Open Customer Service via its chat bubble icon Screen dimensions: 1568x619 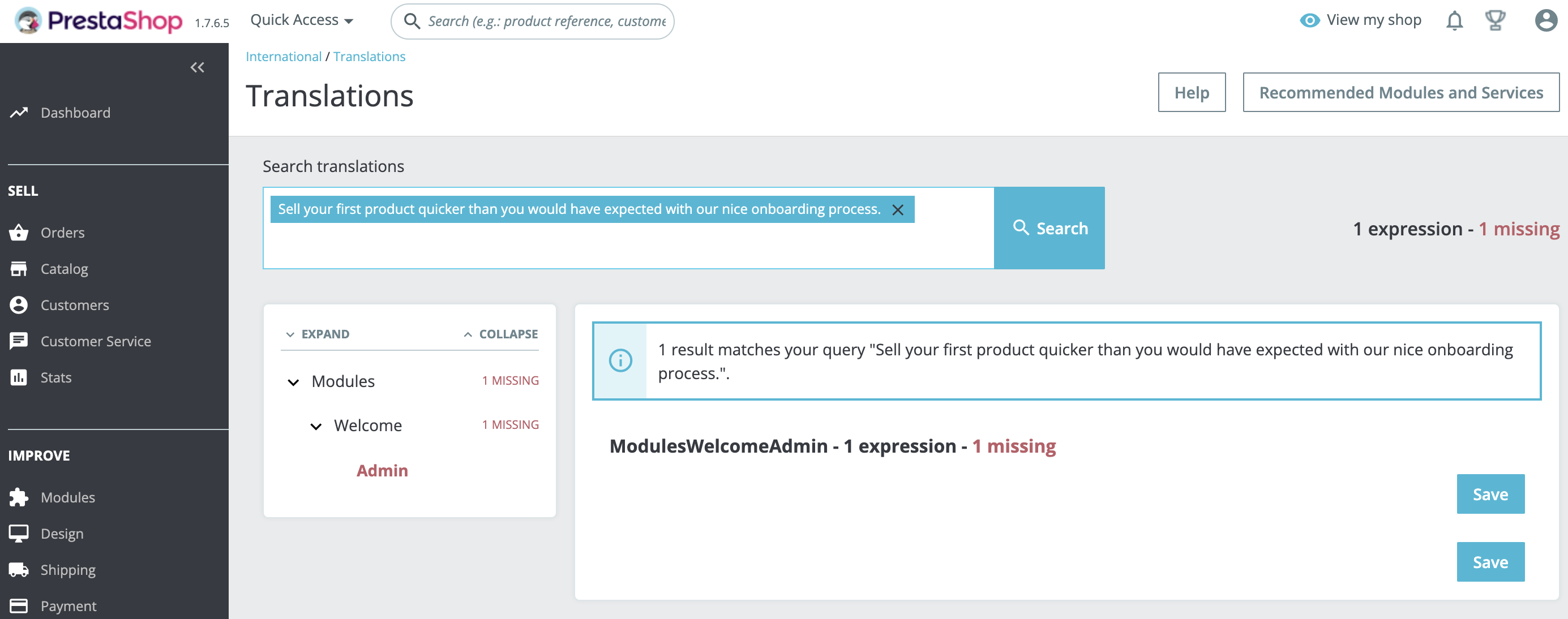pos(19,340)
